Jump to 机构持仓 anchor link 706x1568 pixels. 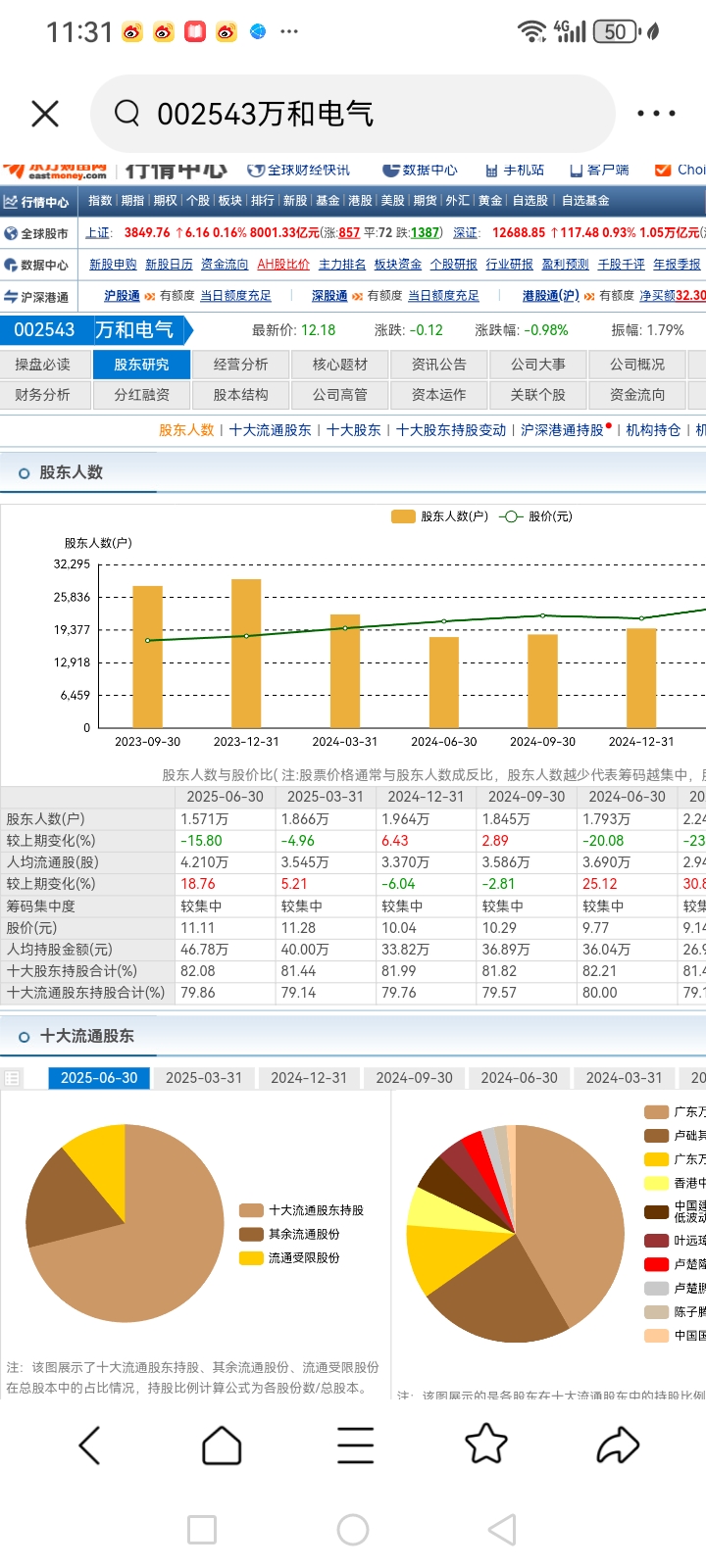pos(653,430)
